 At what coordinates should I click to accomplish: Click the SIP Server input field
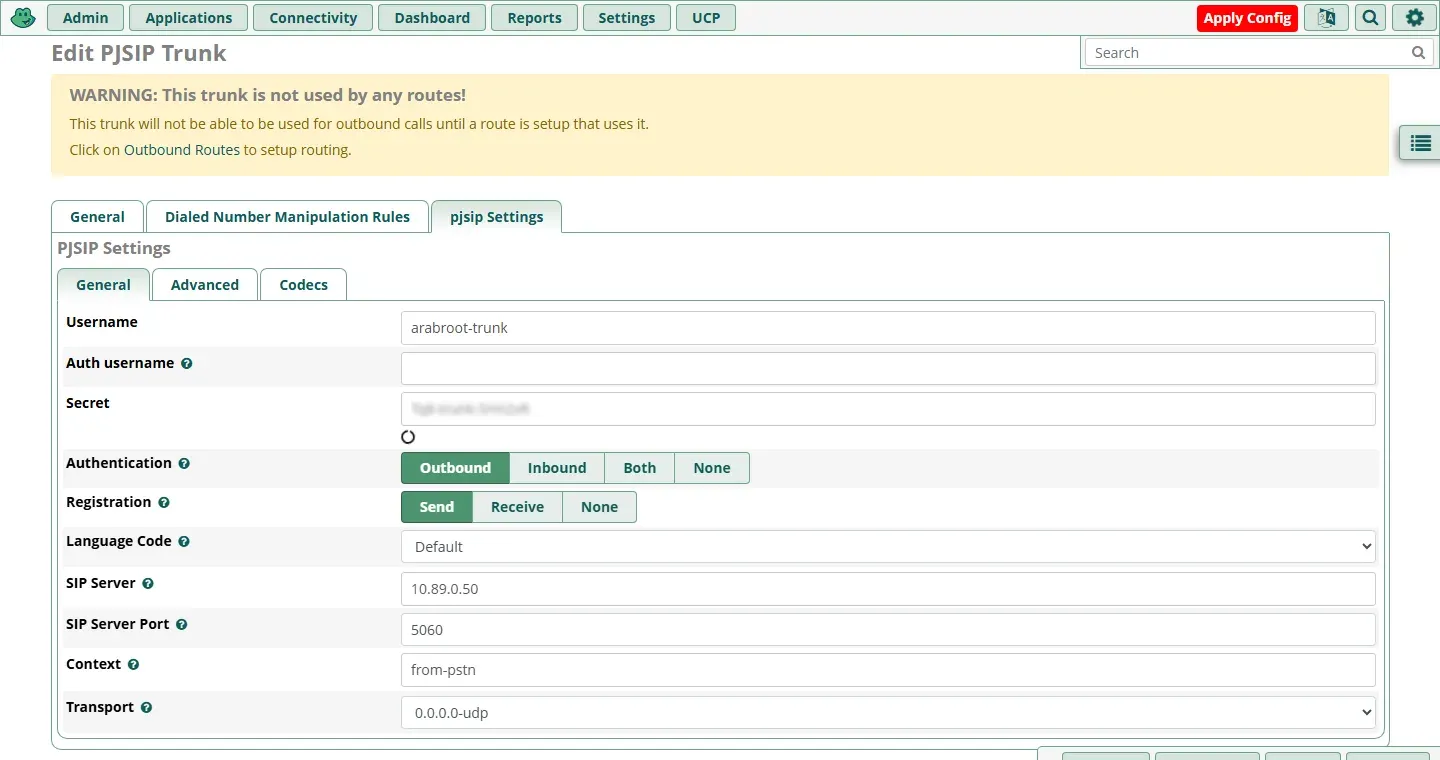pyautogui.click(x=888, y=589)
